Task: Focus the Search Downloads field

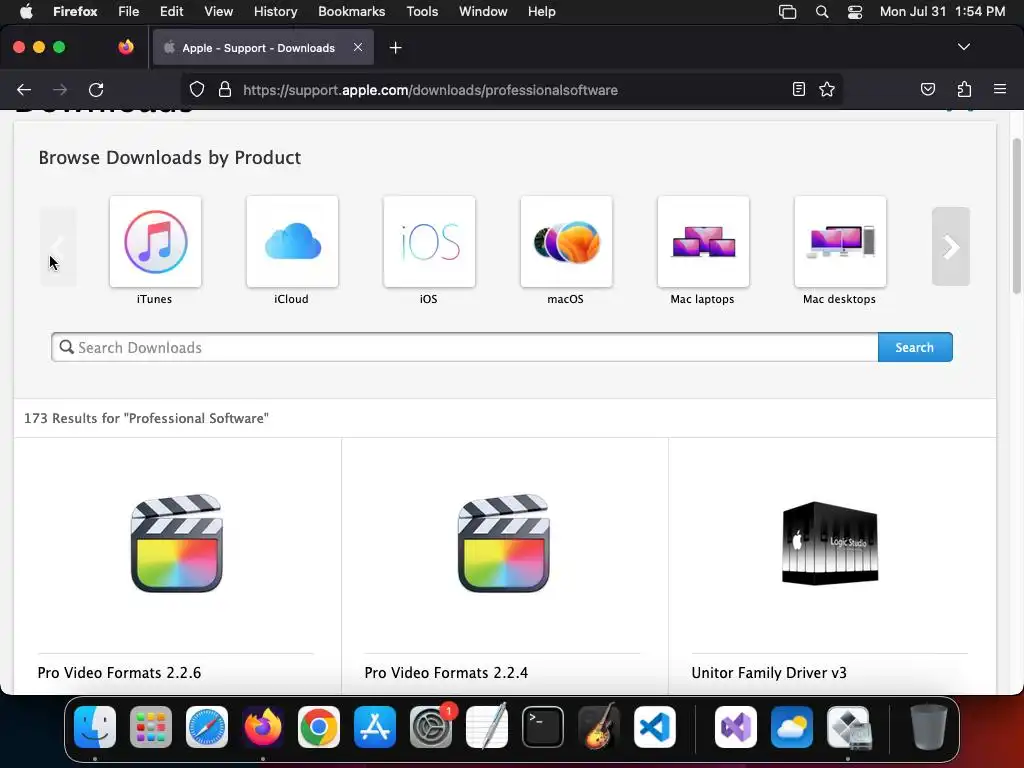Action: 465,347
